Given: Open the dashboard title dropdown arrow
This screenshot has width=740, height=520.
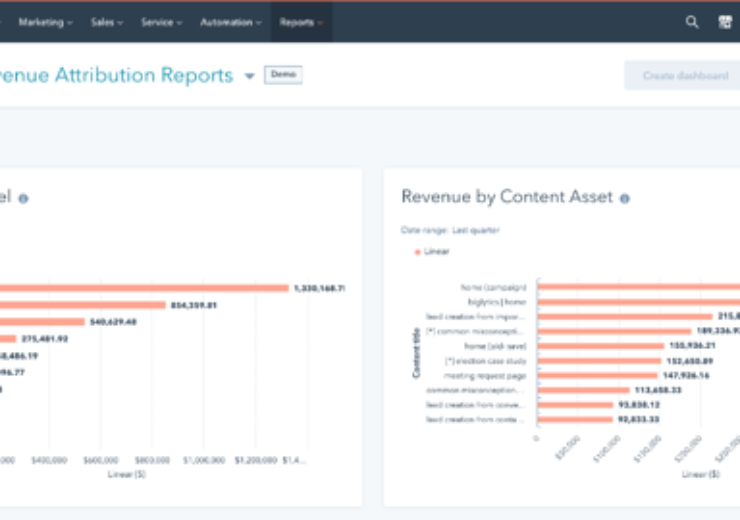Looking at the screenshot, I should coord(249,77).
